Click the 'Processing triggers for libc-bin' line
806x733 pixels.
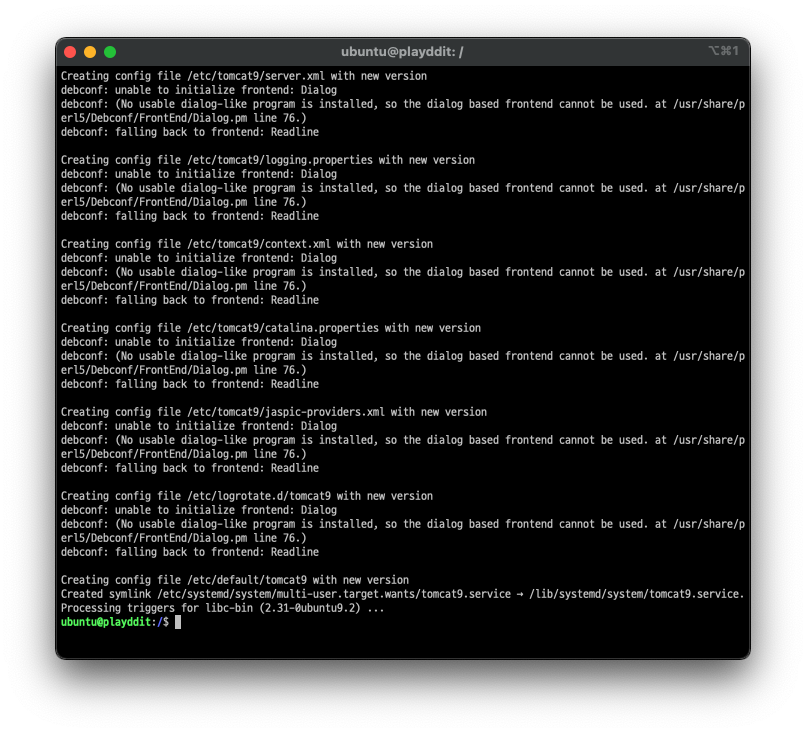point(223,608)
